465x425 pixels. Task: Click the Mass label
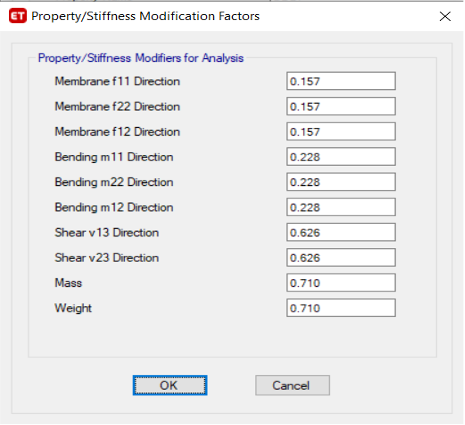(68, 283)
